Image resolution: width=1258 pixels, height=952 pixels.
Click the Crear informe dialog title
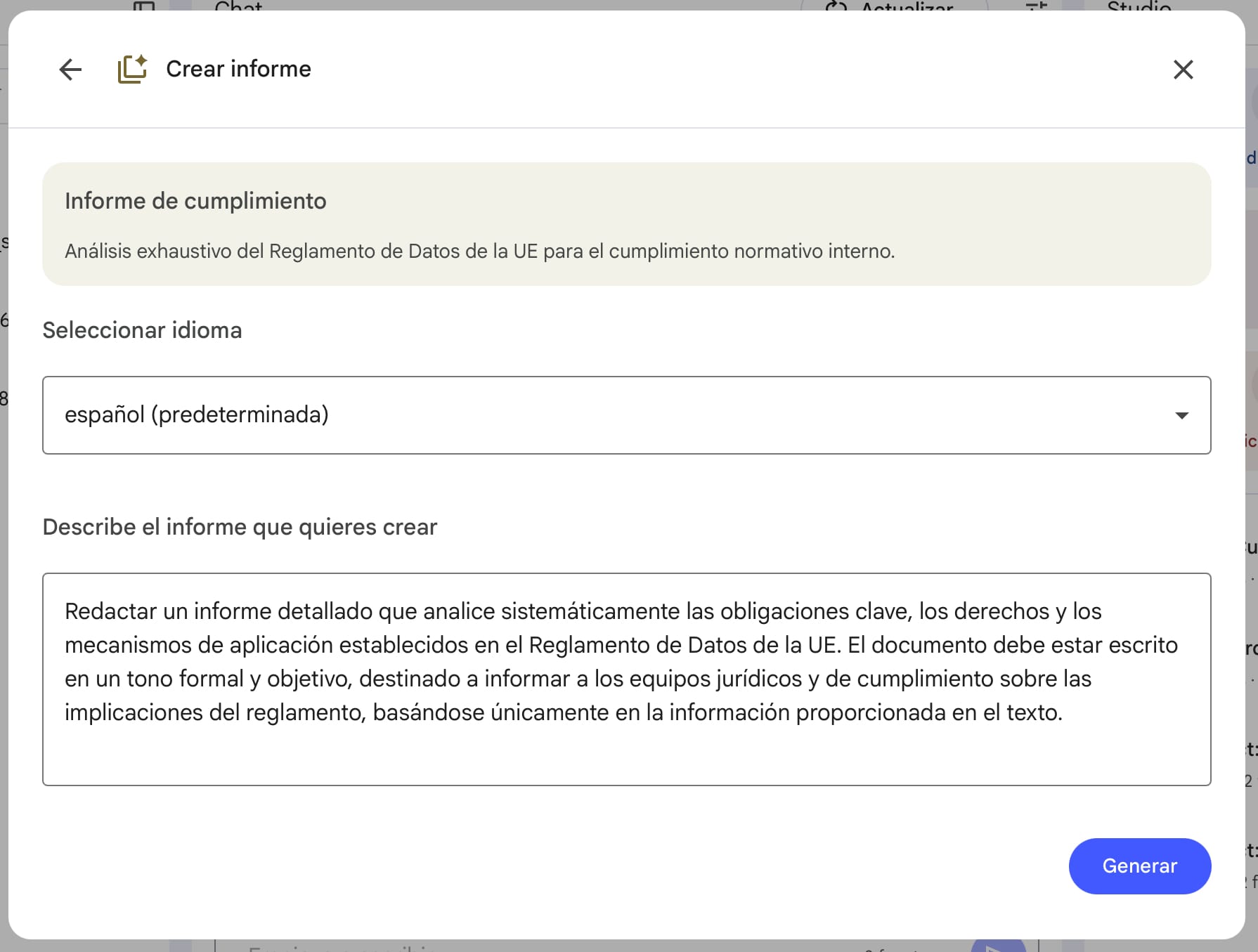(238, 69)
